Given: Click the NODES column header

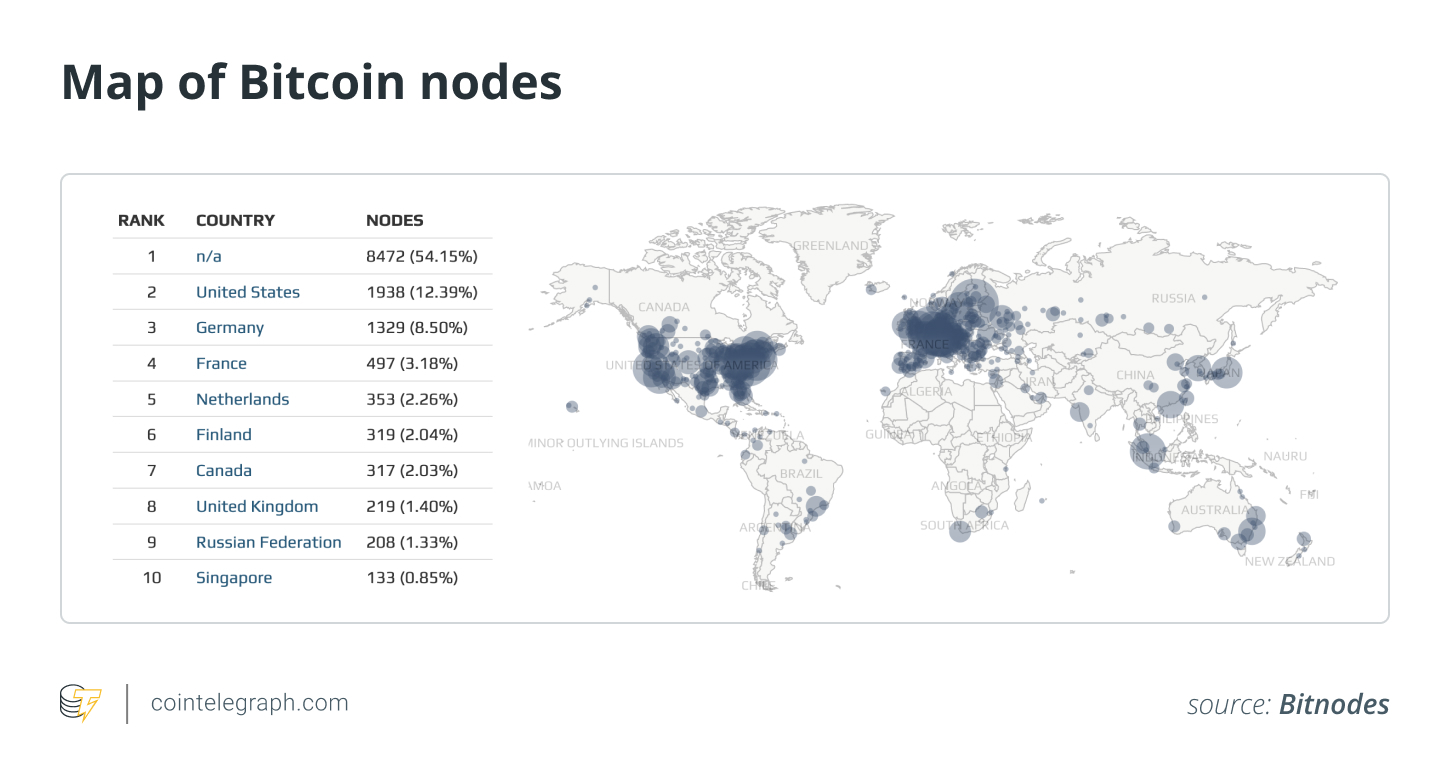Looking at the screenshot, I should (394, 220).
